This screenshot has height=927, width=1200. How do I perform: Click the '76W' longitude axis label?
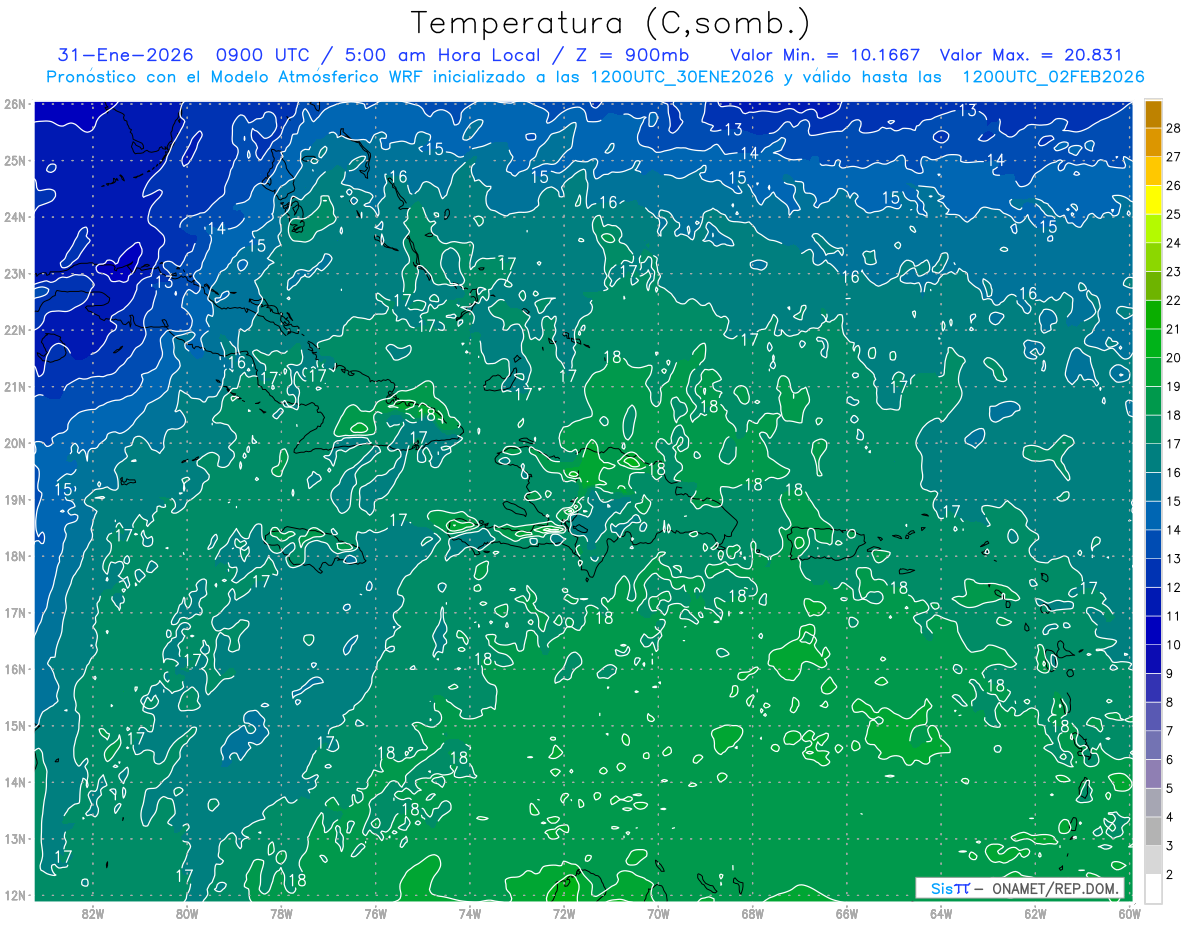[x=376, y=913]
